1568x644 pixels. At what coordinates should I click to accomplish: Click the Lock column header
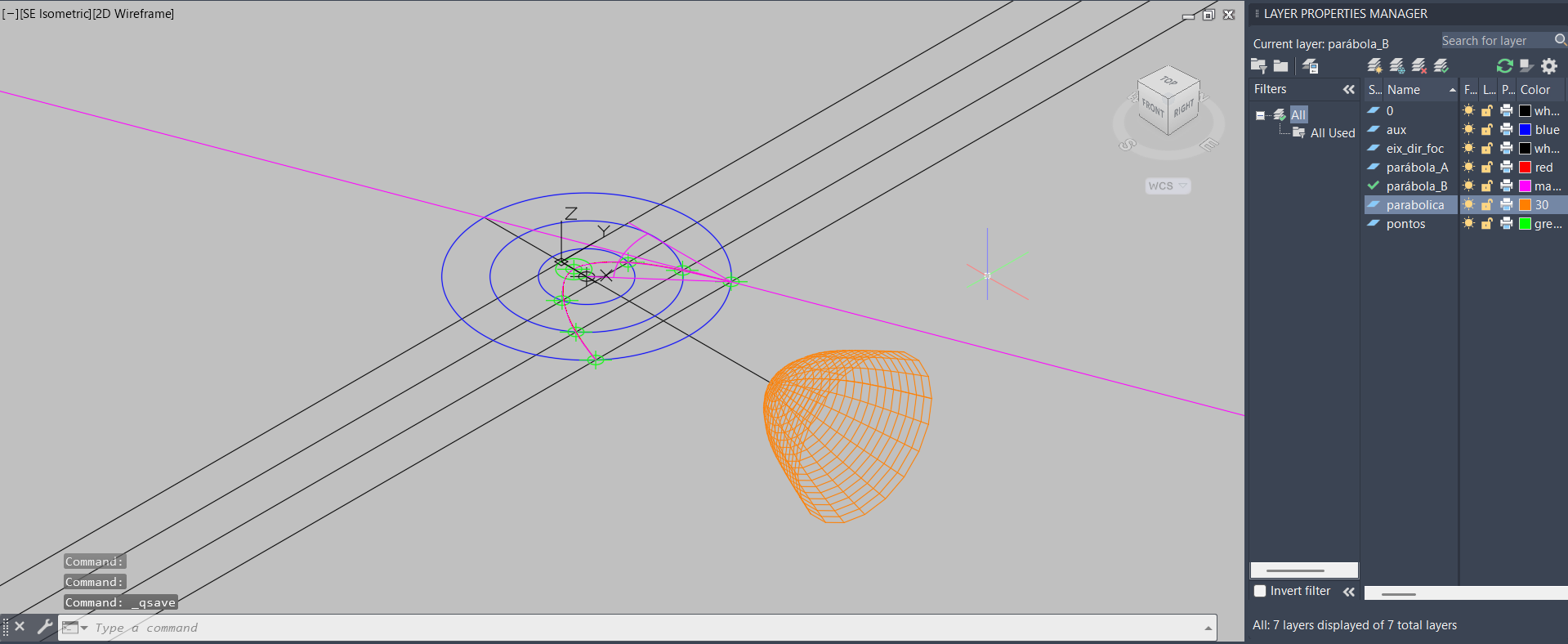[x=1489, y=90]
